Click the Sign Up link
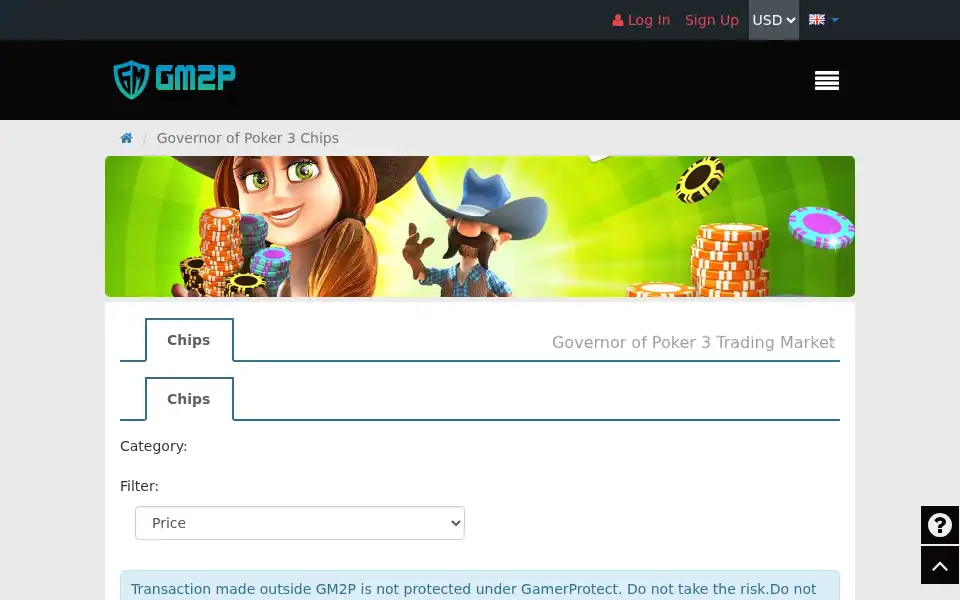This screenshot has width=960, height=600. (x=711, y=20)
